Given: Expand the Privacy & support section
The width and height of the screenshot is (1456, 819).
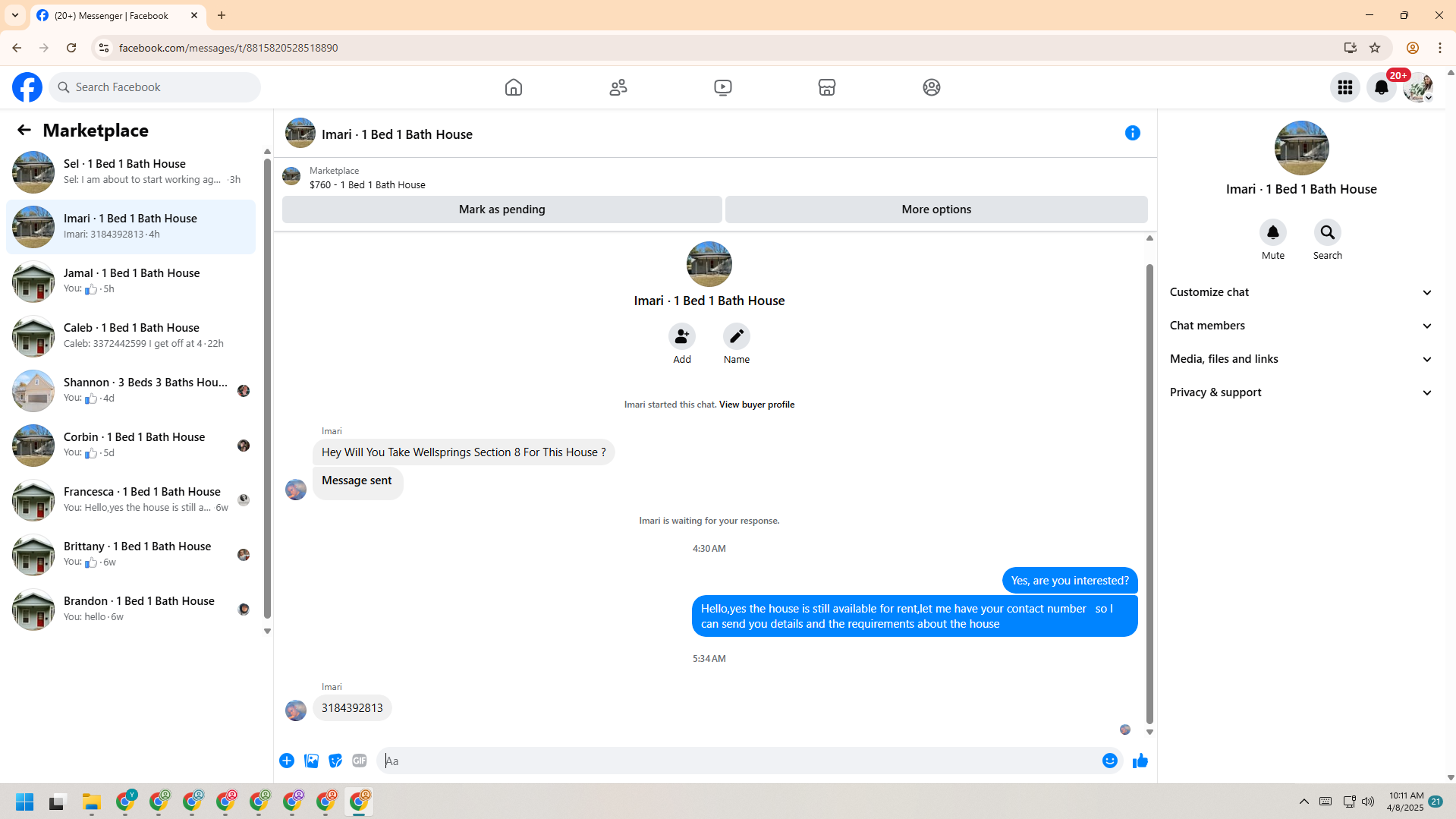Looking at the screenshot, I should (x=1301, y=392).
